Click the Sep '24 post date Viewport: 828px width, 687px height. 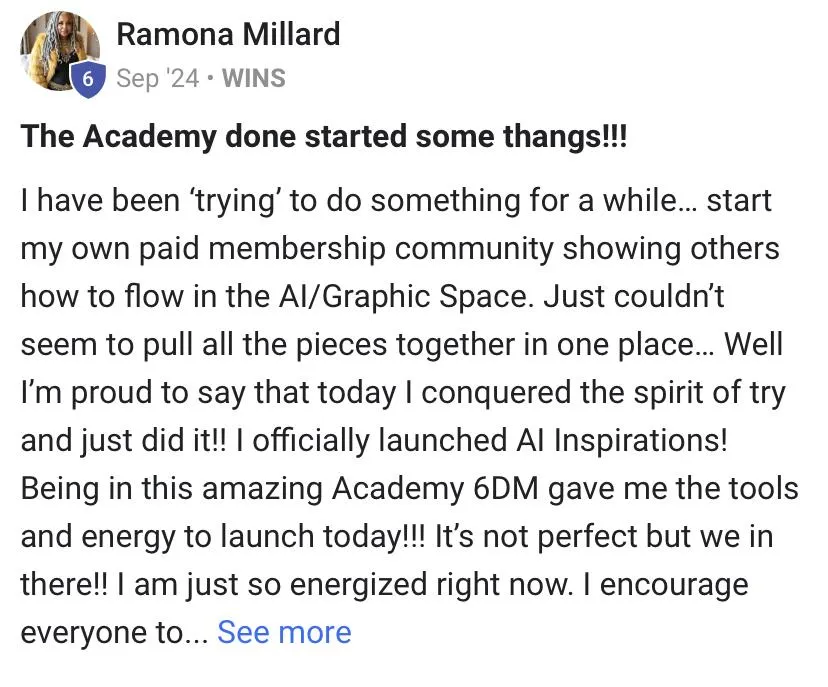157,78
